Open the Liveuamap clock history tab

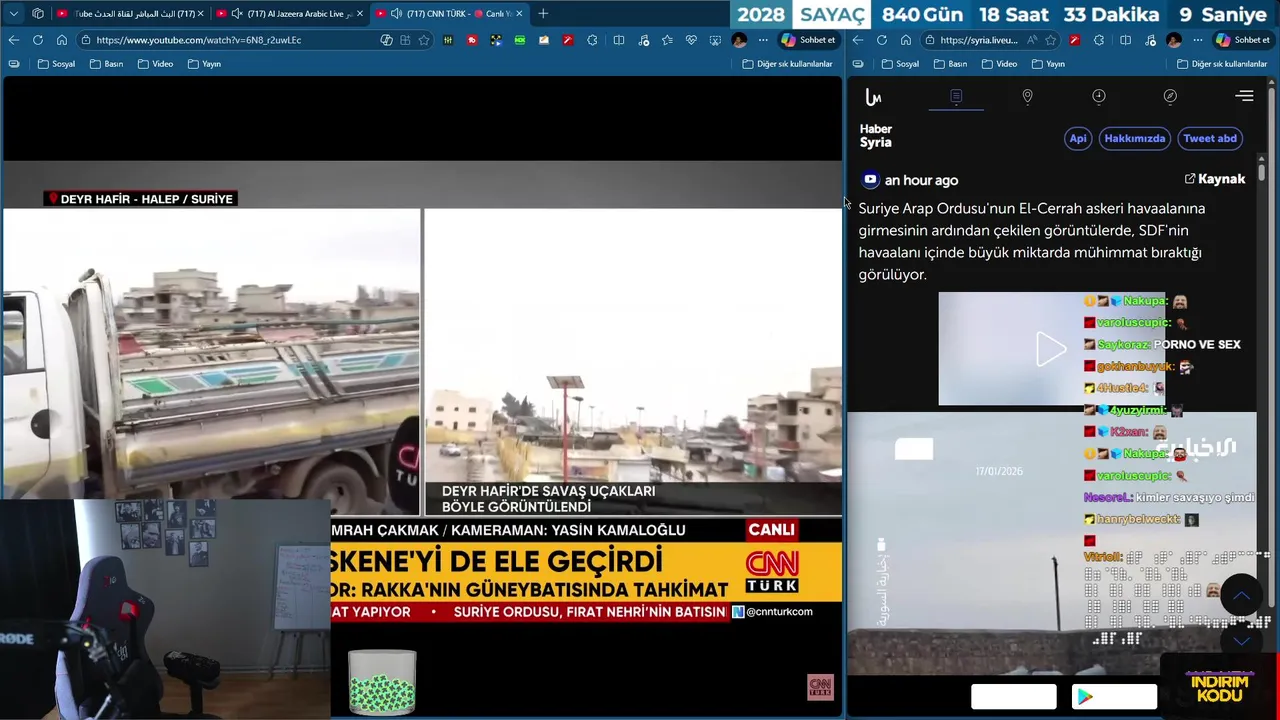pos(1099,96)
